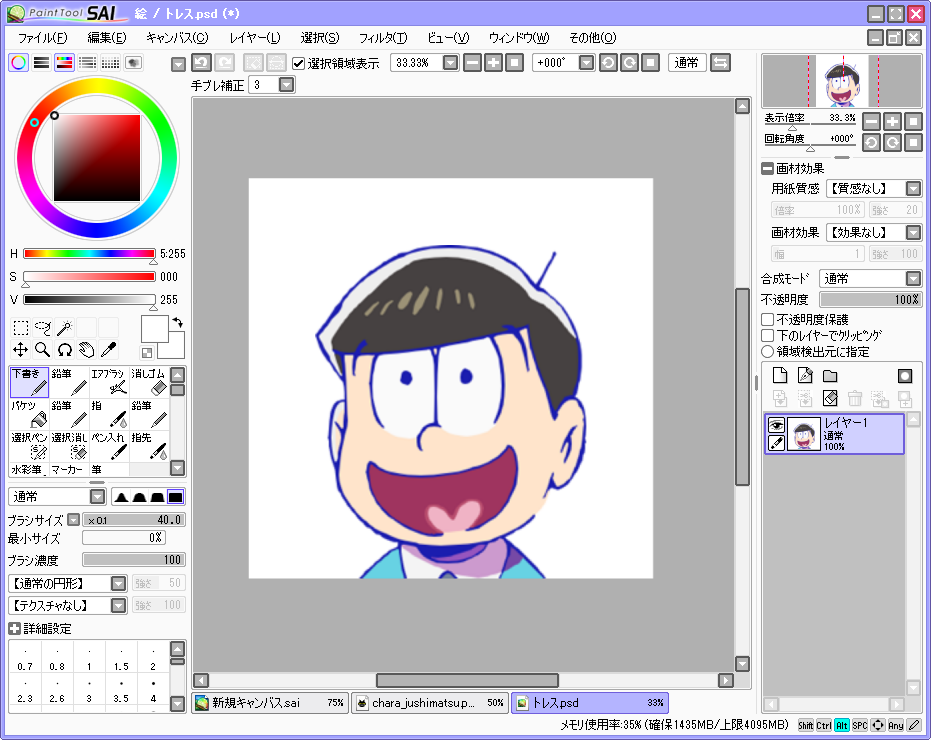Enable 下のレイヤーでクリッピング checkbox
The width and height of the screenshot is (931, 740).
point(768,336)
